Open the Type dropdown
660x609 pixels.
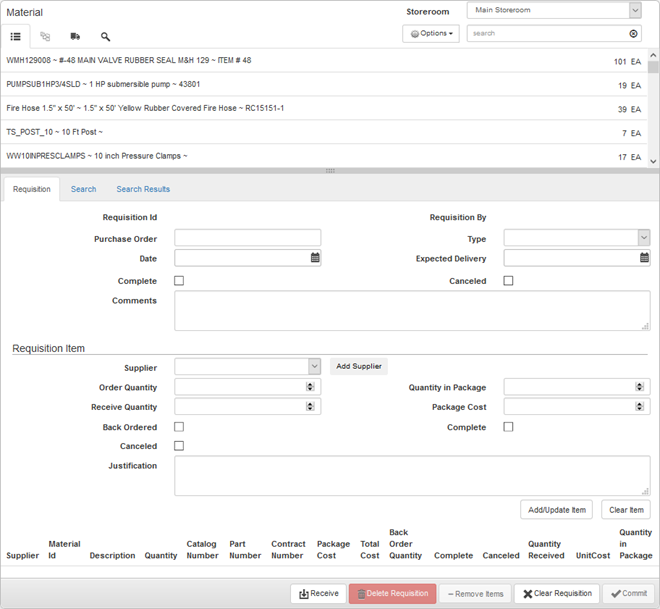pyautogui.click(x=643, y=238)
